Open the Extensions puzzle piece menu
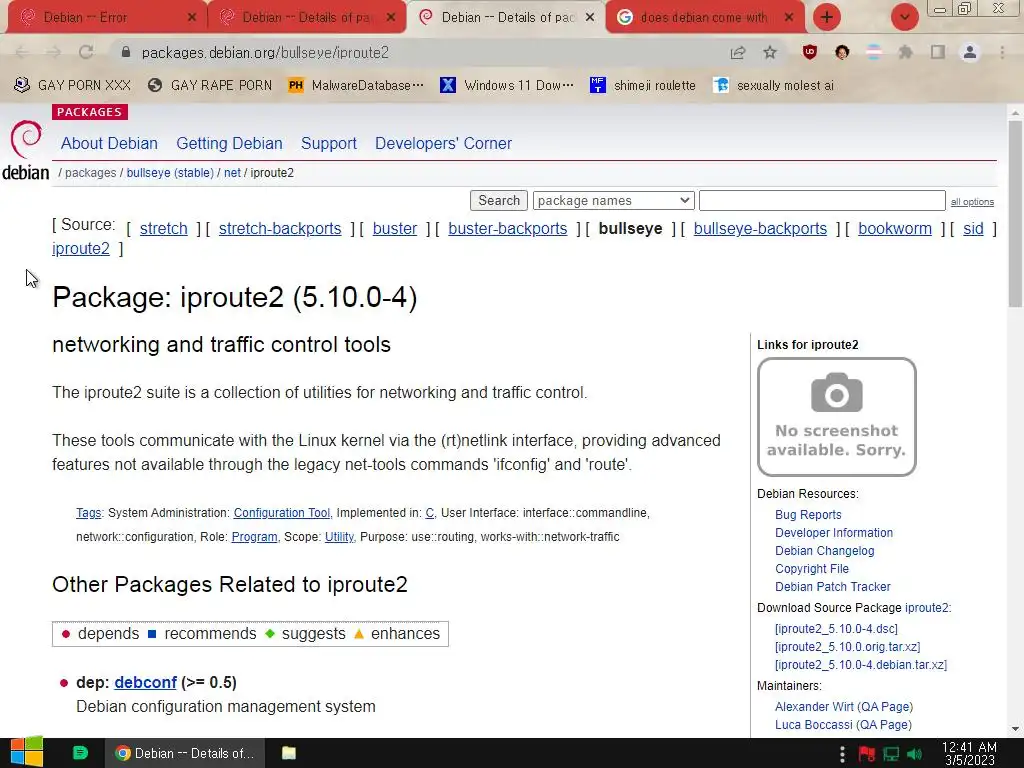The width and height of the screenshot is (1024, 768). point(905,52)
